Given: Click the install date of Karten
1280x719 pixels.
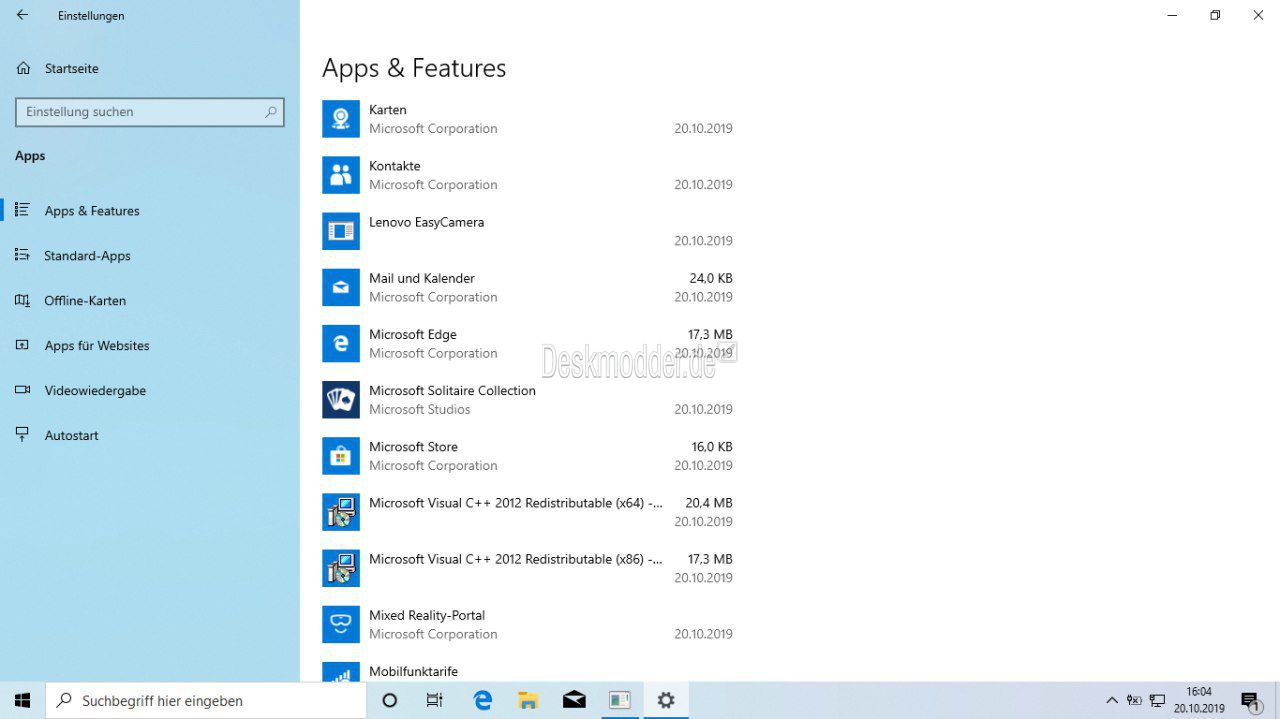Looking at the screenshot, I should coord(703,128).
